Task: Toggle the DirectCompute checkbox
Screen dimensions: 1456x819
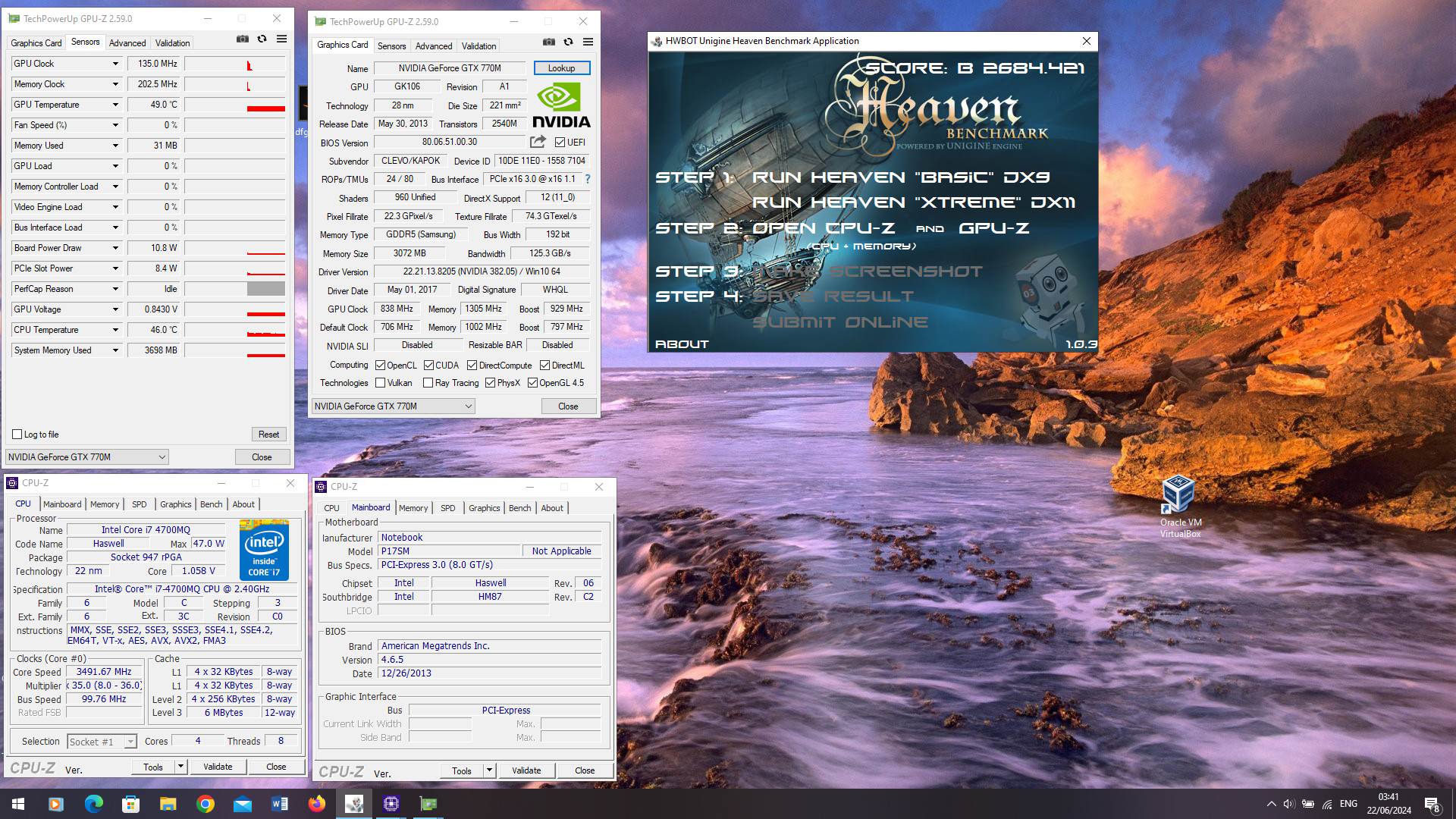Action: (472, 366)
